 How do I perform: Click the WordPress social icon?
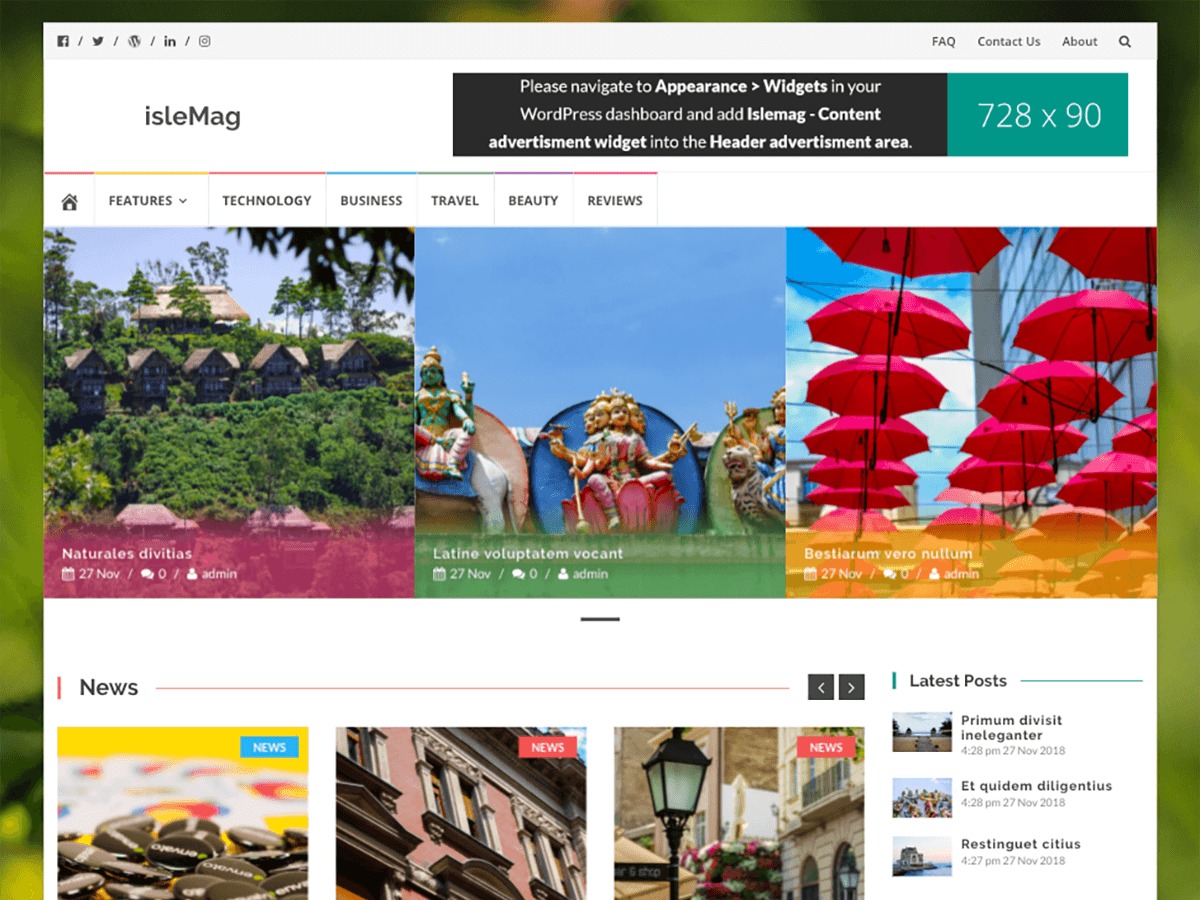[x=134, y=41]
